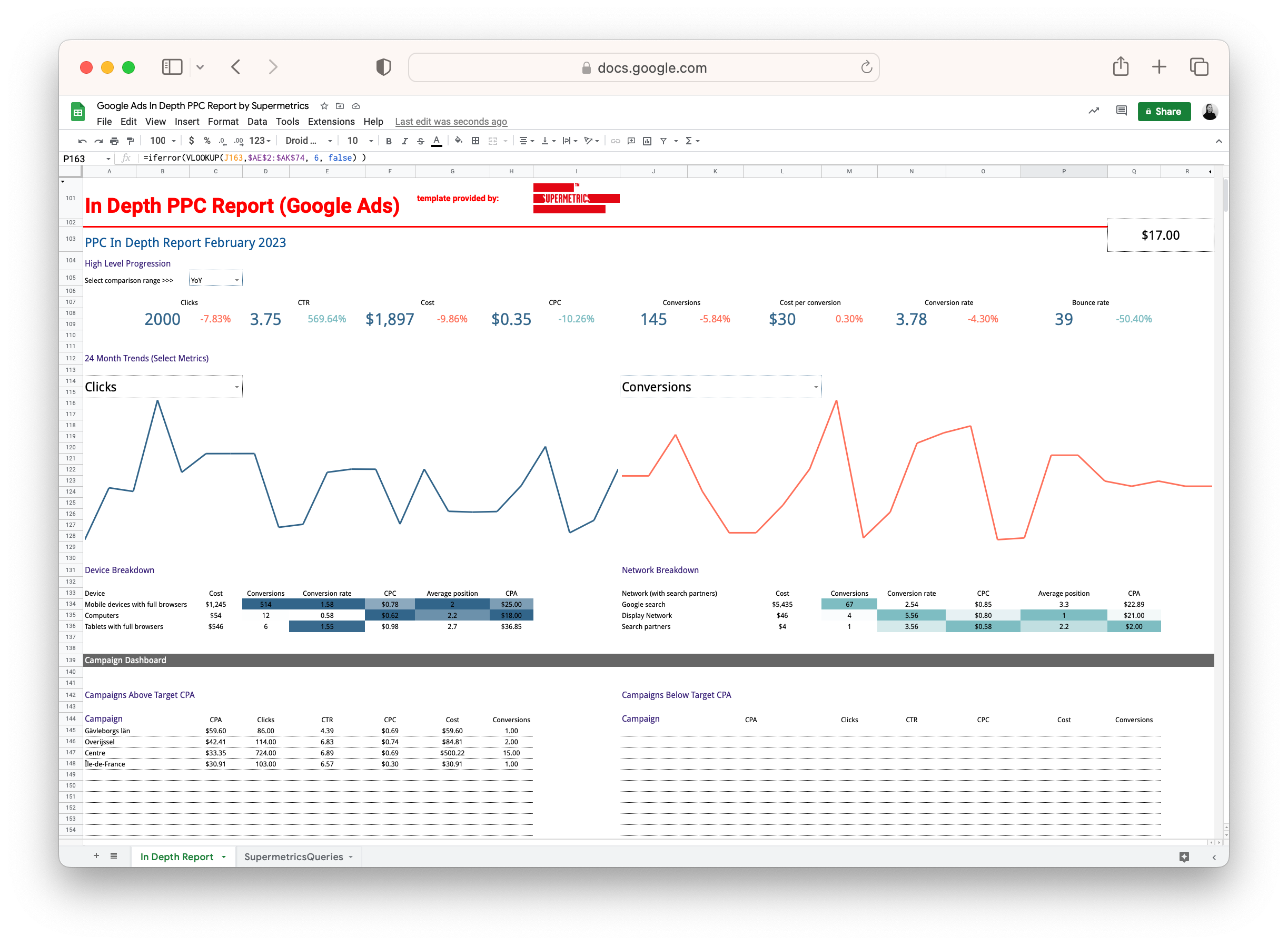The image size is (1288, 945).
Task: Toggle italic formatting
Action: 405,141
